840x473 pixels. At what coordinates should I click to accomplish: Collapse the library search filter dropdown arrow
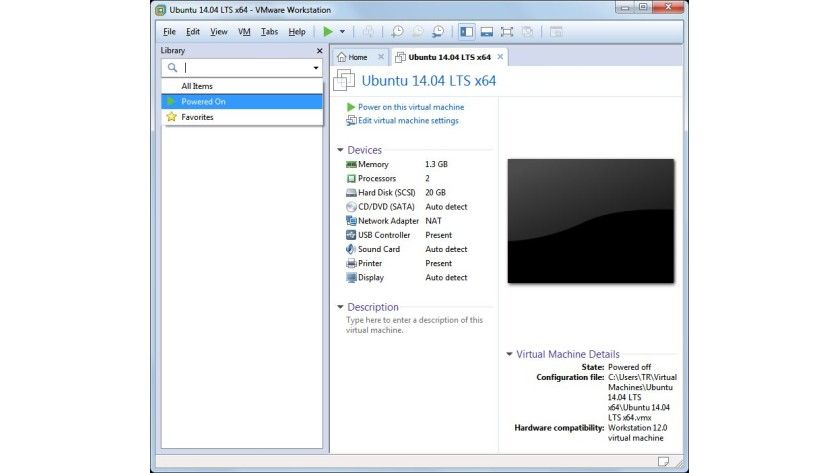pyautogui.click(x=316, y=67)
